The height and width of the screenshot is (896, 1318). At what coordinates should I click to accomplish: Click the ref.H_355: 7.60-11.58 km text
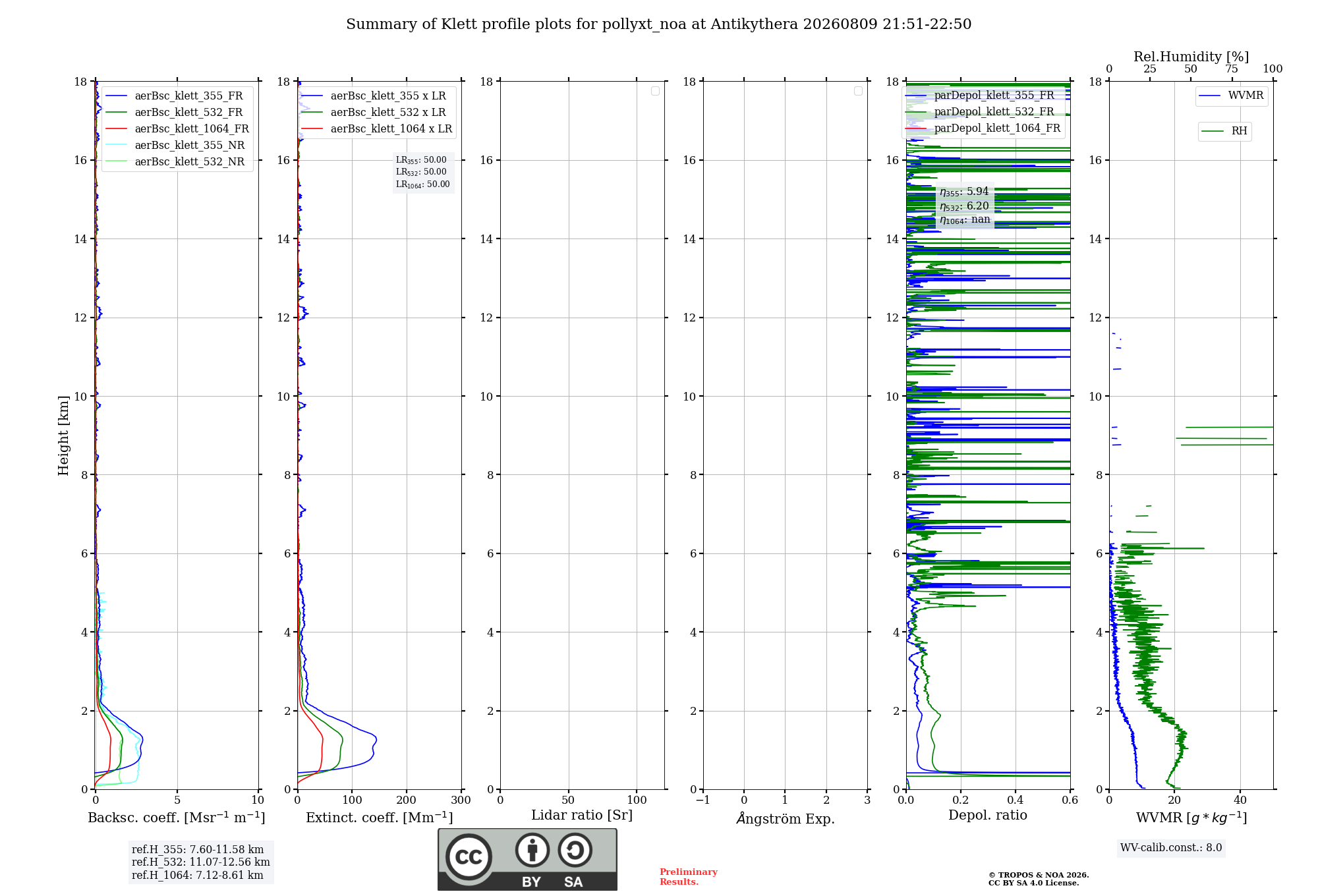click(x=198, y=850)
